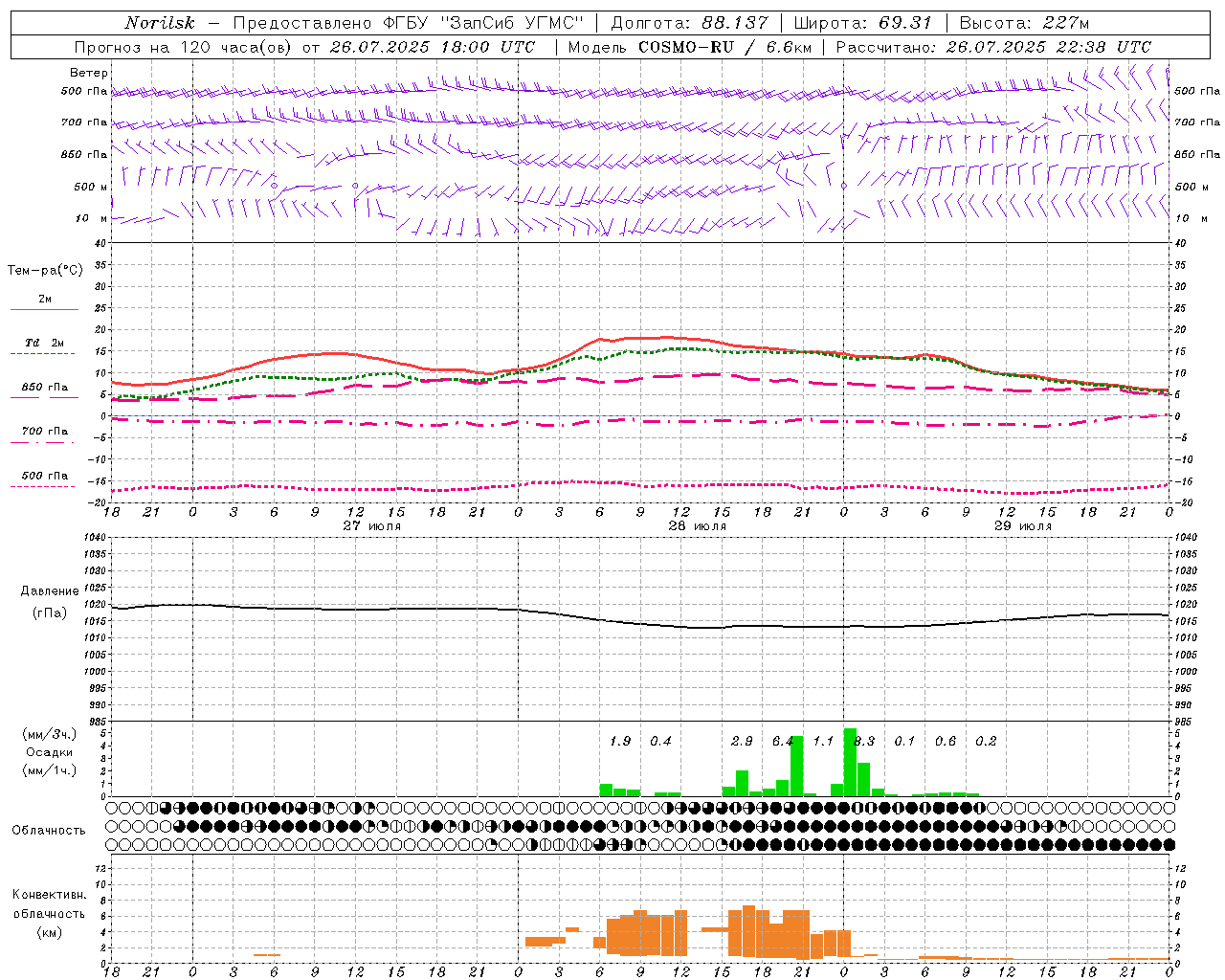Click the date label "28 июля"
Viewport: 1225px width, 980px height.
(697, 526)
